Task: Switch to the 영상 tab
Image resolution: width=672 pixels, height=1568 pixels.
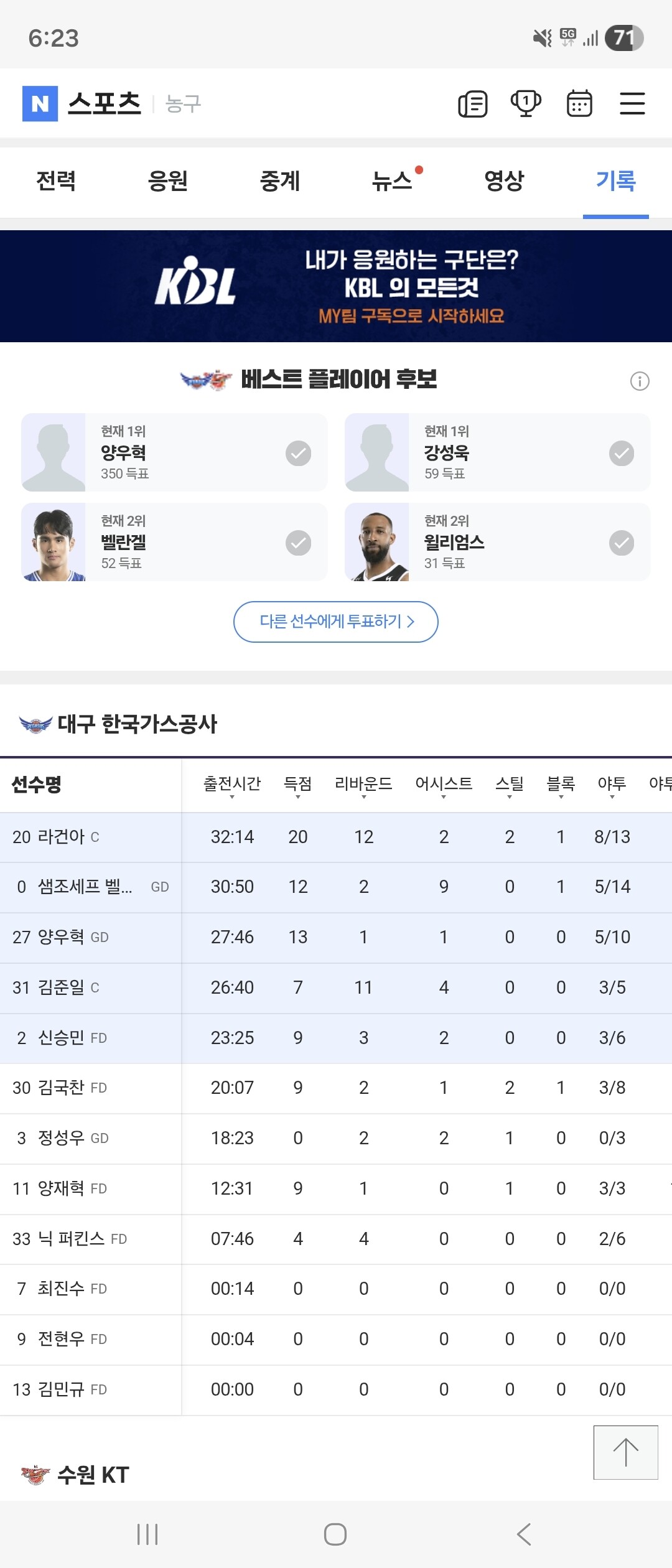Action: (504, 181)
